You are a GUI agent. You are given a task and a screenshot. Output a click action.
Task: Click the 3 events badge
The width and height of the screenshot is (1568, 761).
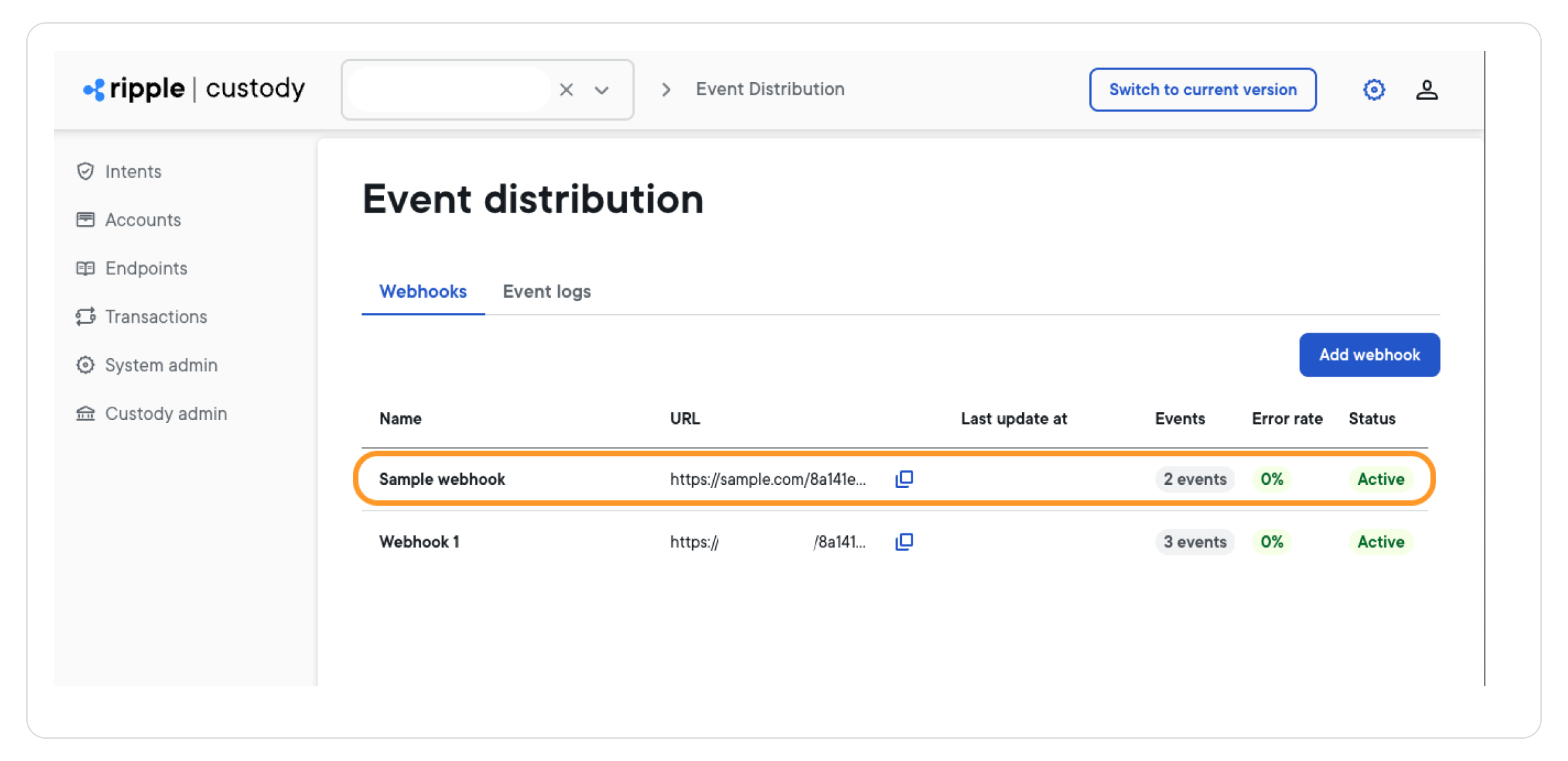pyautogui.click(x=1195, y=542)
